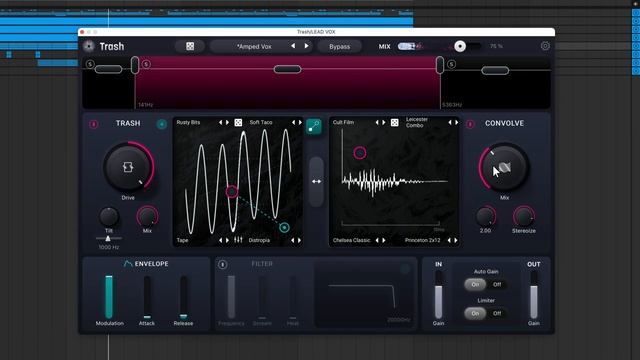This screenshot has width=640, height=360.
Task: Turn Limiter On
Action: click(475, 313)
